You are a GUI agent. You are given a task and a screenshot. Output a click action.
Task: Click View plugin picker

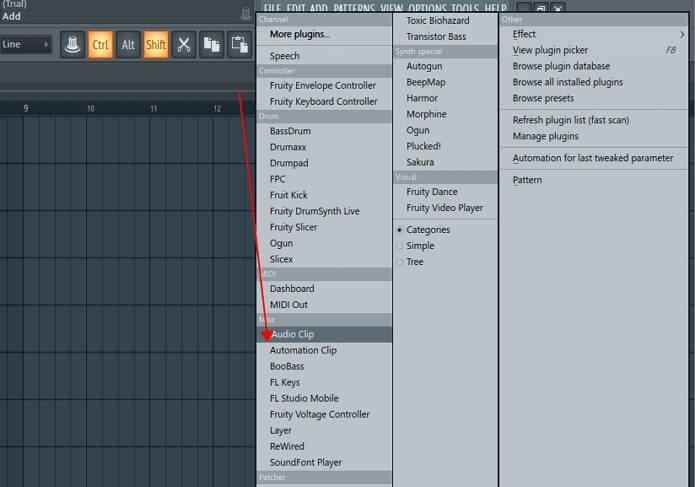click(x=550, y=50)
